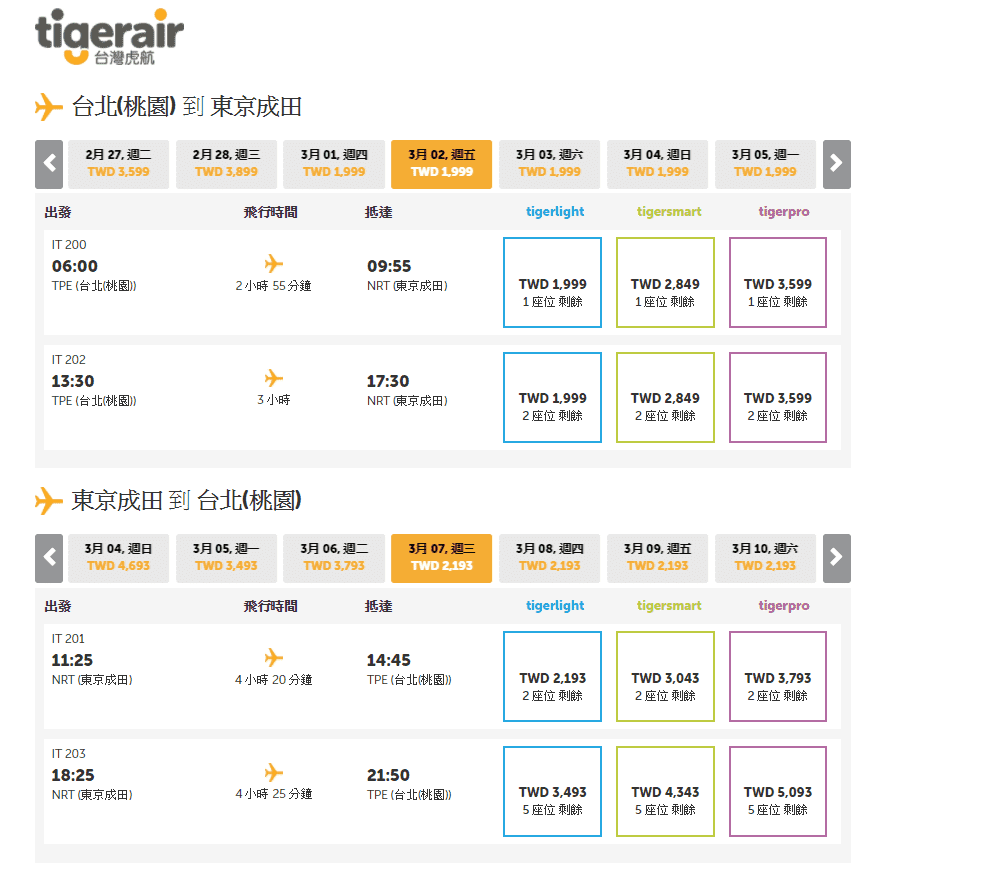
Task: Select return date 3月 08 週四 tab
Action: pyautogui.click(x=550, y=558)
